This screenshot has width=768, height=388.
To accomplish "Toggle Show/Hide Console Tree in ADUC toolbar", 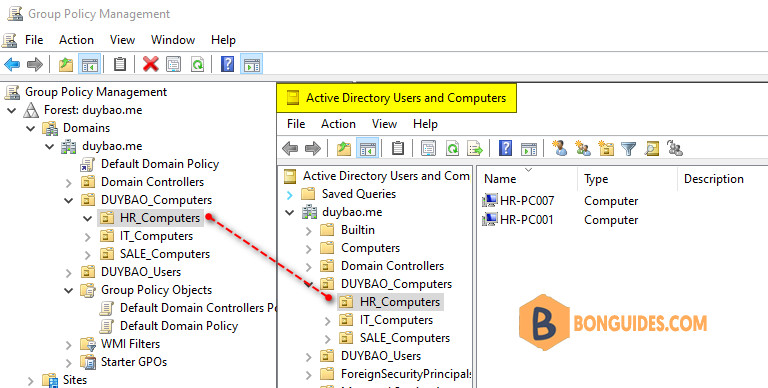I will (367, 148).
